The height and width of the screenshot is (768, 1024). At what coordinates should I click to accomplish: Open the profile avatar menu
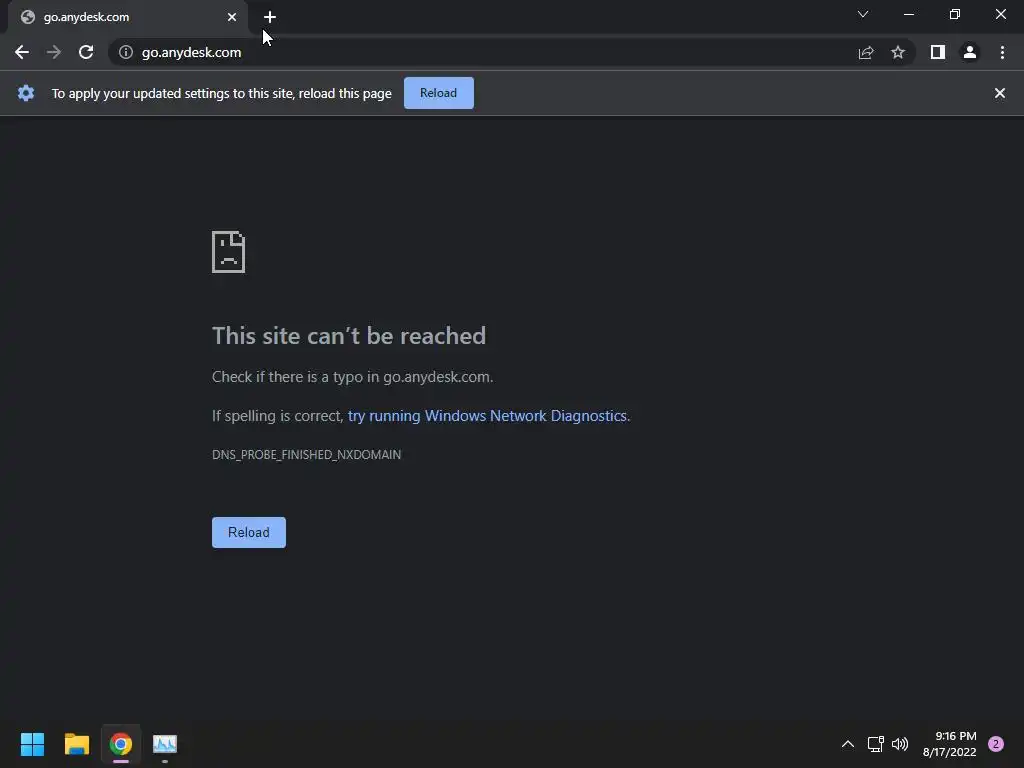970,52
